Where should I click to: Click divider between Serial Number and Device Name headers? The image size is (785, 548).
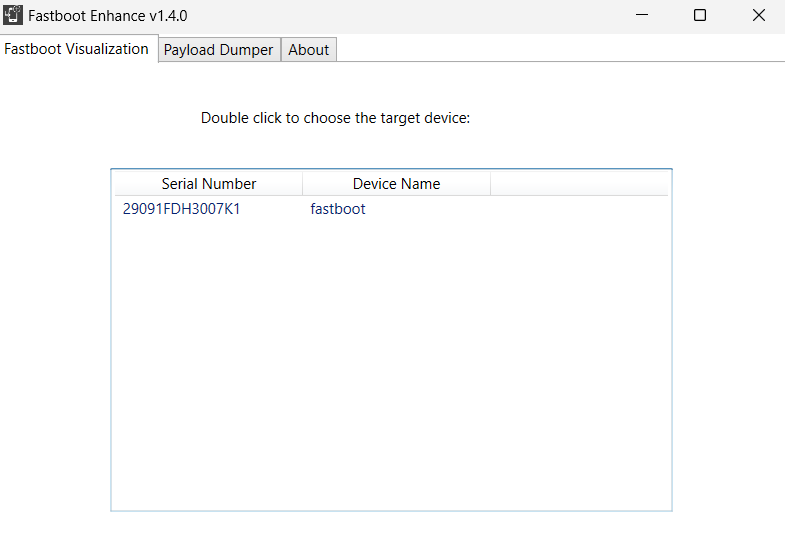(302, 184)
